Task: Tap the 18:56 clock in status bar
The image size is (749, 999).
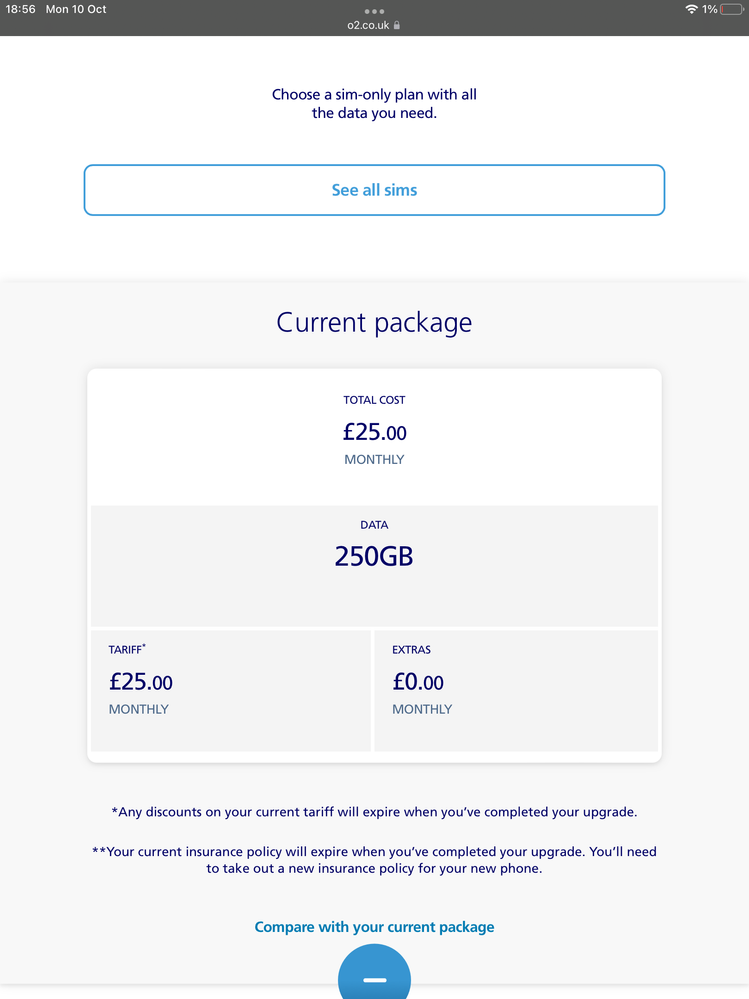Action: coord(20,9)
